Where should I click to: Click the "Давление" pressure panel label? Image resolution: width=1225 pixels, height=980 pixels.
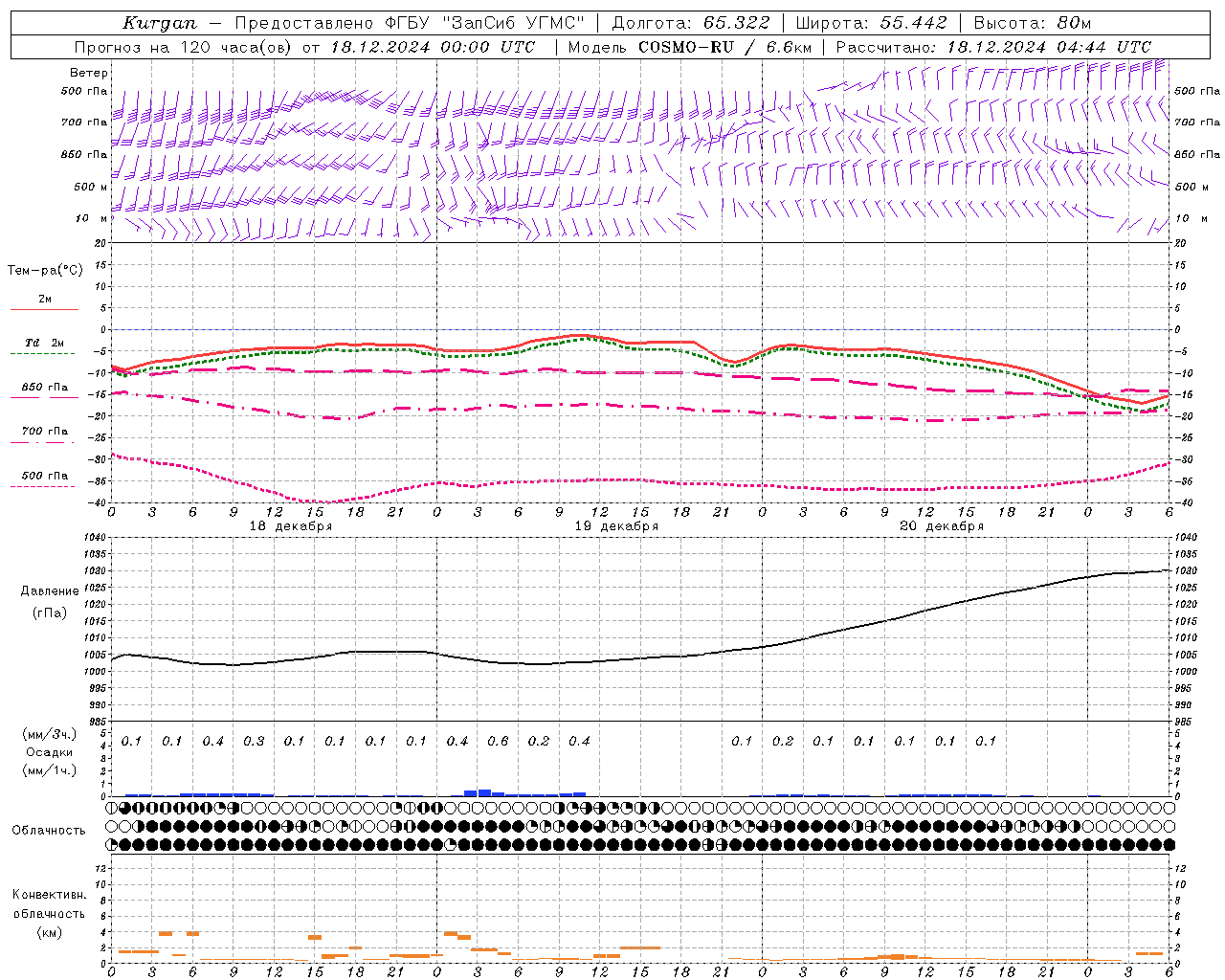50,591
